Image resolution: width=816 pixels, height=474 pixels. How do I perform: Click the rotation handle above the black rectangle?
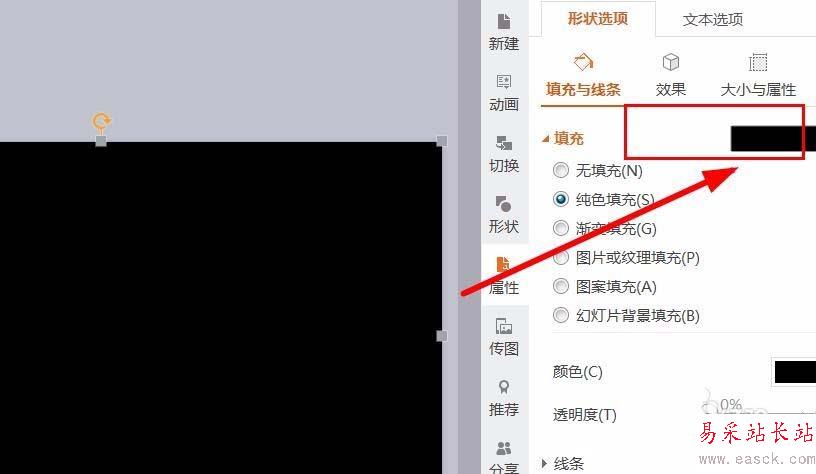click(x=101, y=121)
